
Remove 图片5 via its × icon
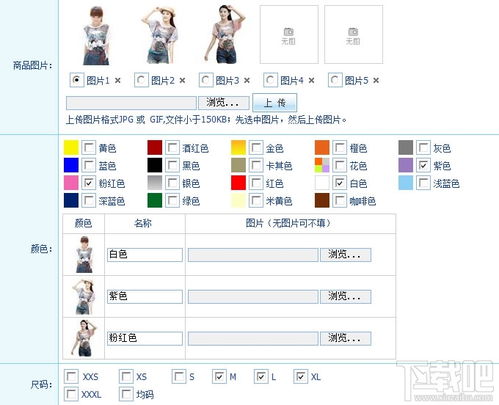[x=376, y=80]
